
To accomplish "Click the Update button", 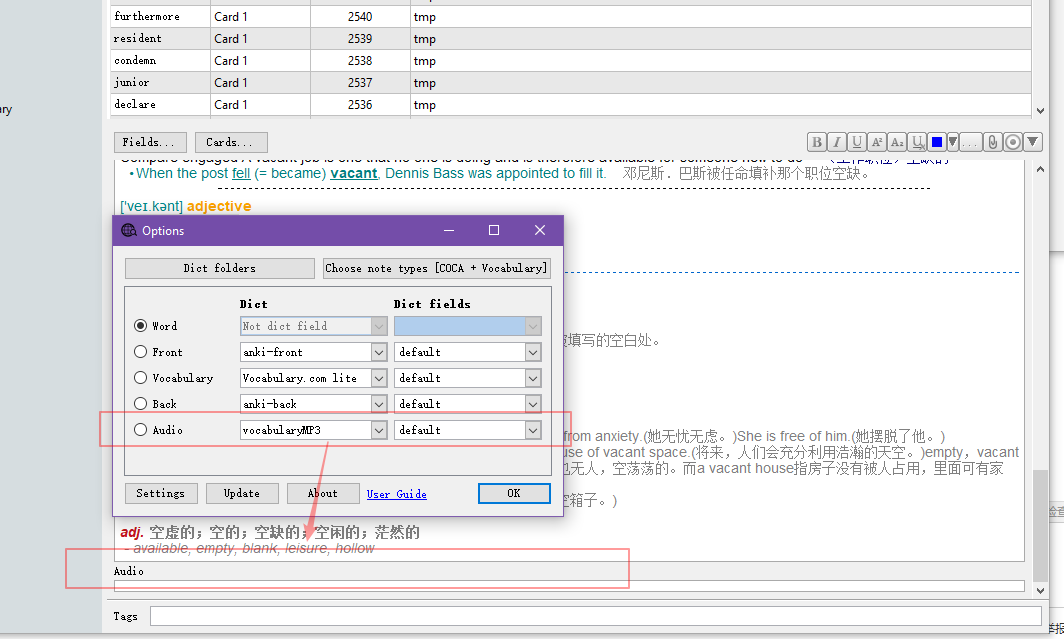I will 242,493.
